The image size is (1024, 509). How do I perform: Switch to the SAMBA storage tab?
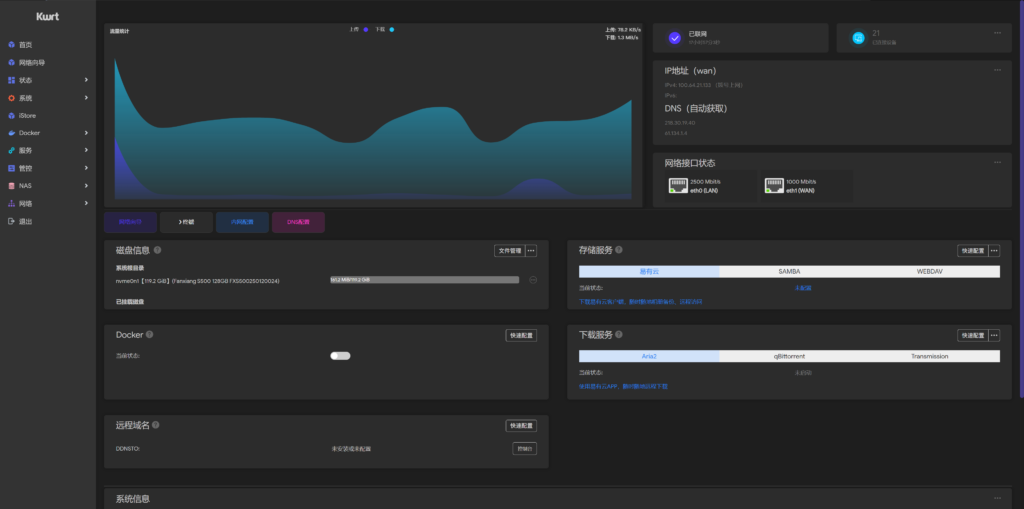tap(789, 271)
